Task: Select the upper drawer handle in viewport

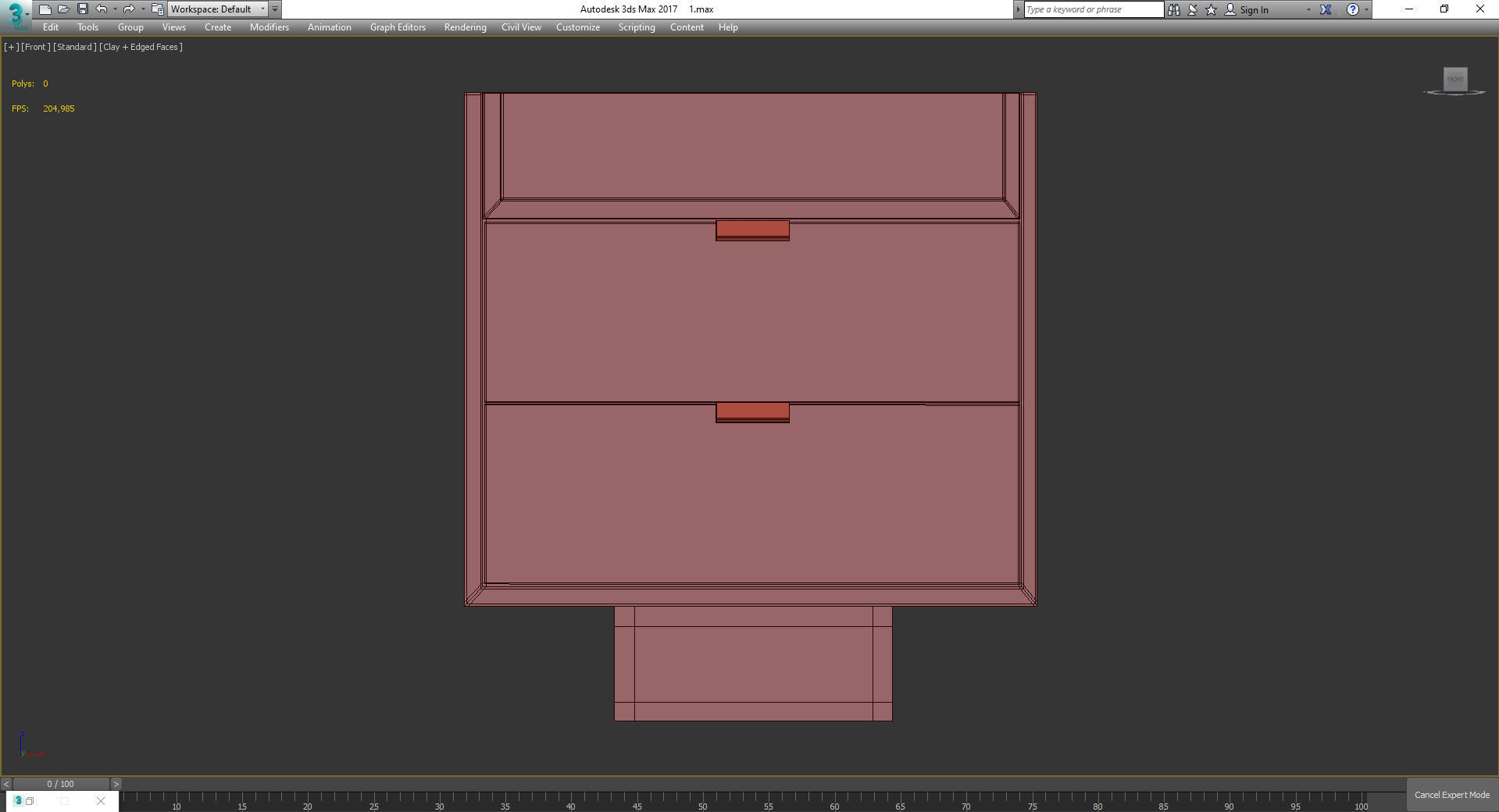Action: pyautogui.click(x=752, y=230)
